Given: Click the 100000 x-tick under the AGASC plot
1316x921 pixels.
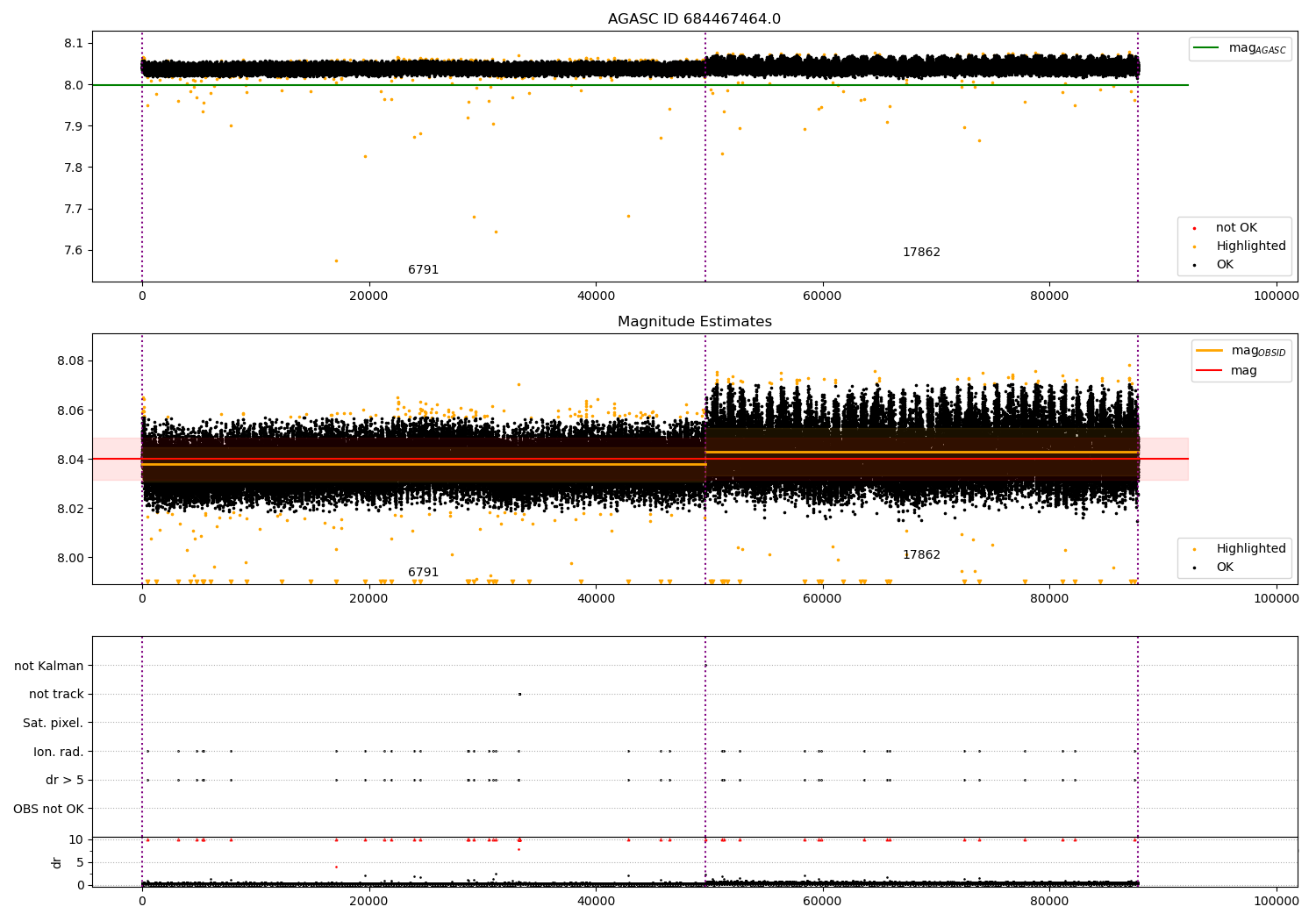Looking at the screenshot, I should click(1276, 296).
